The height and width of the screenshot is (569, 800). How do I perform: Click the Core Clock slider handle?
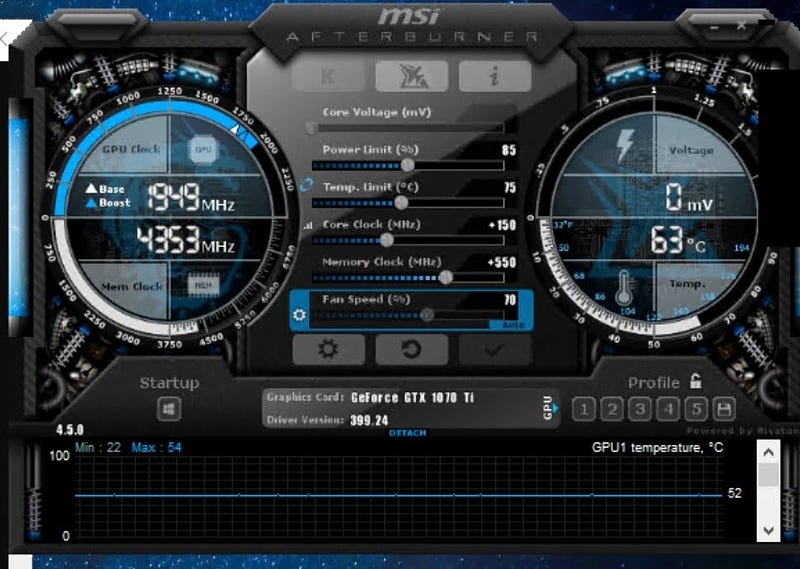click(387, 240)
